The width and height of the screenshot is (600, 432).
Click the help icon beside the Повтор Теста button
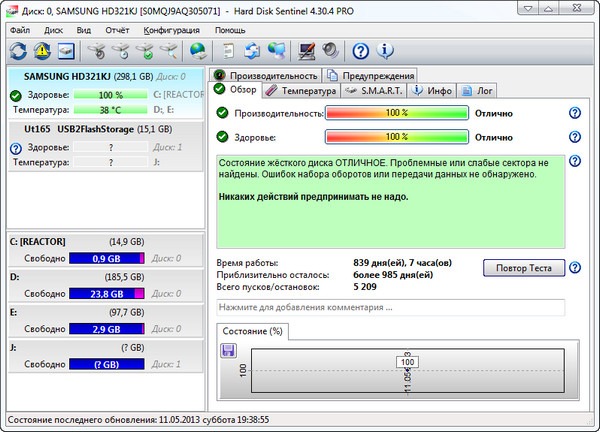tap(575, 268)
